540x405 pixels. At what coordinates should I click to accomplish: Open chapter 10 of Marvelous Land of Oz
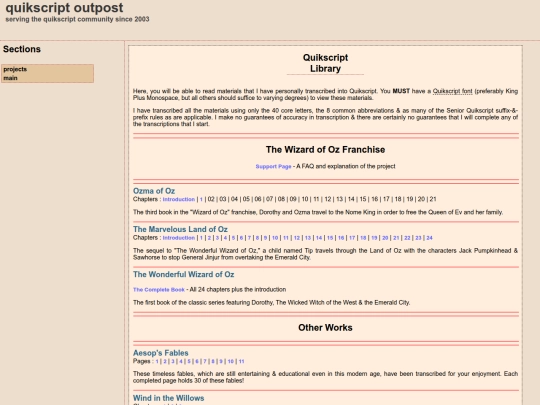(275, 238)
